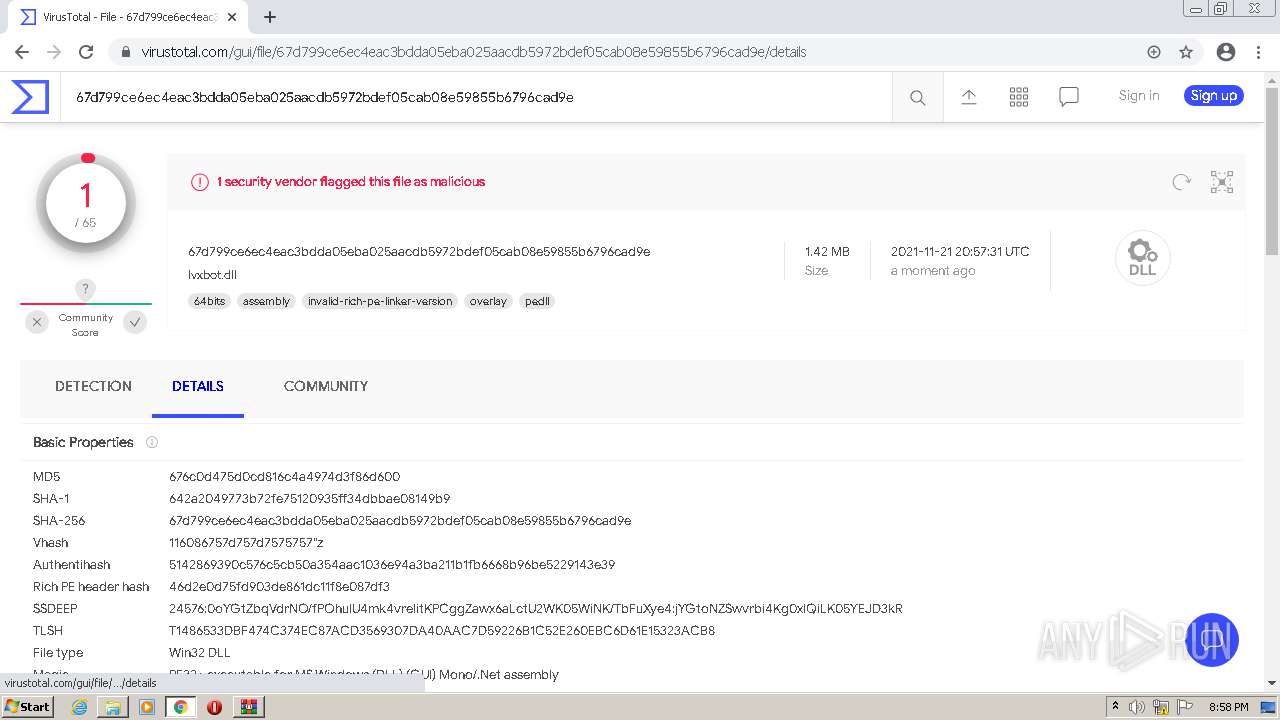
Task: Close the VirusTotal browser tab
Action: [x=230, y=17]
